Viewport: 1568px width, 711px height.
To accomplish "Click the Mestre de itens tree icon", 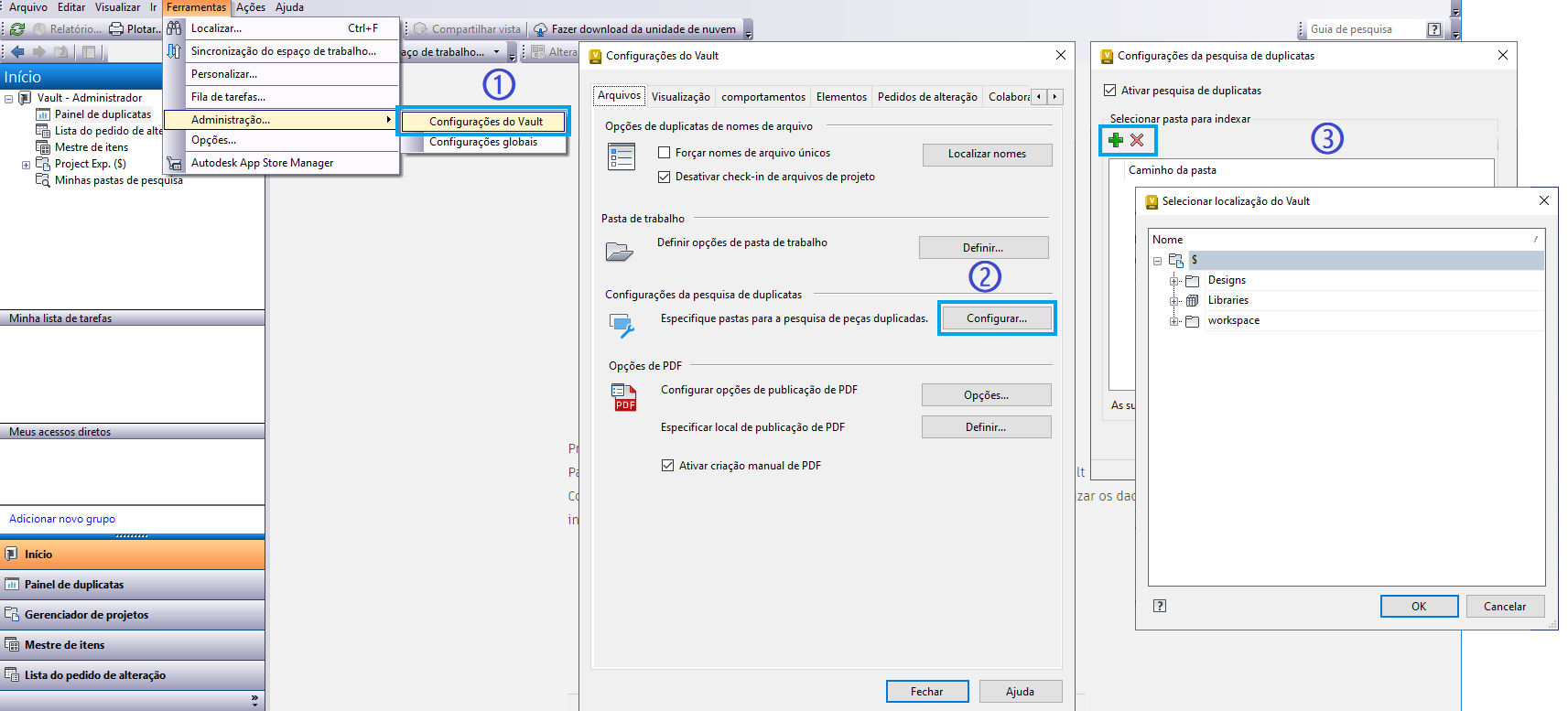I will [43, 147].
